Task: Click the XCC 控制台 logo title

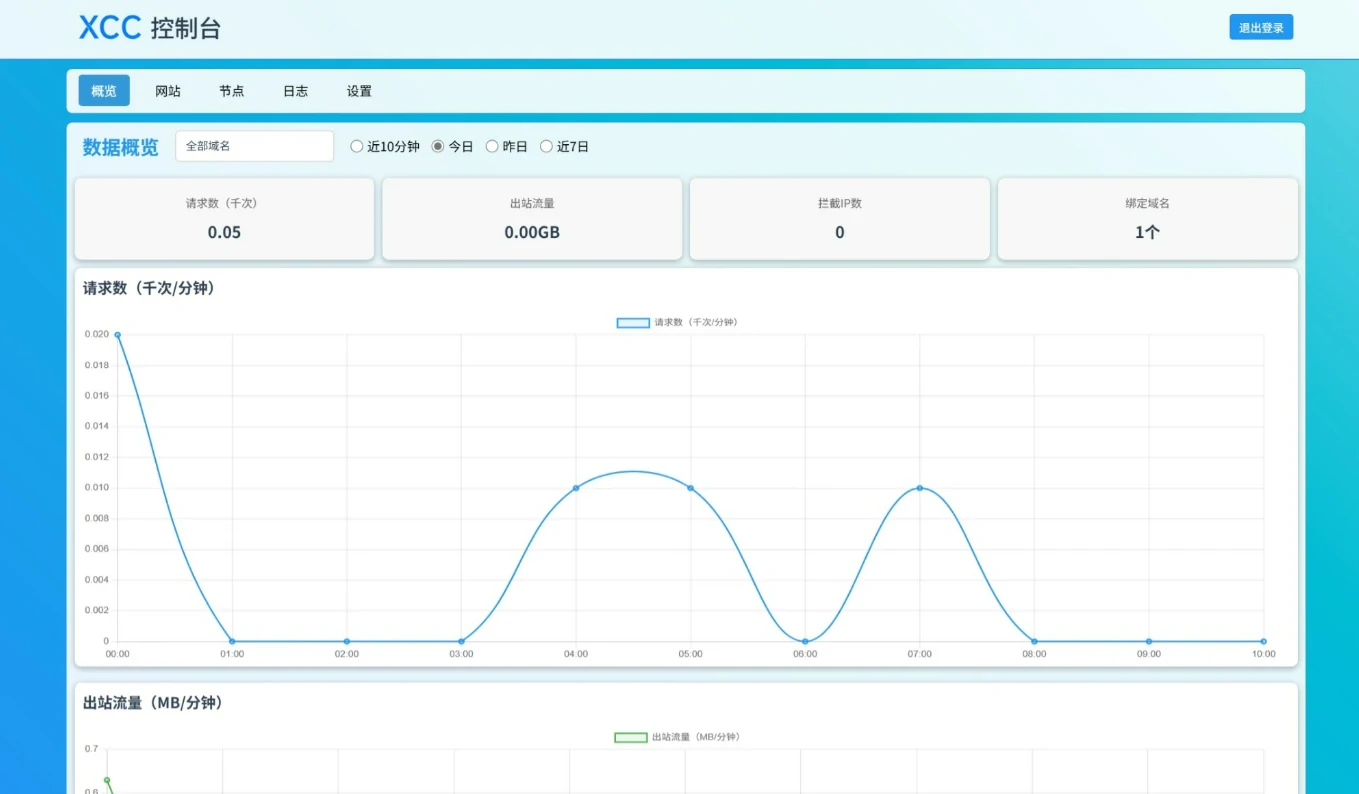Action: pos(150,28)
